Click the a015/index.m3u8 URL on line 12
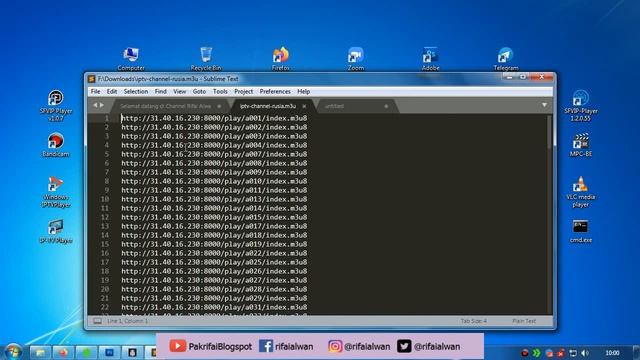 click(214, 217)
